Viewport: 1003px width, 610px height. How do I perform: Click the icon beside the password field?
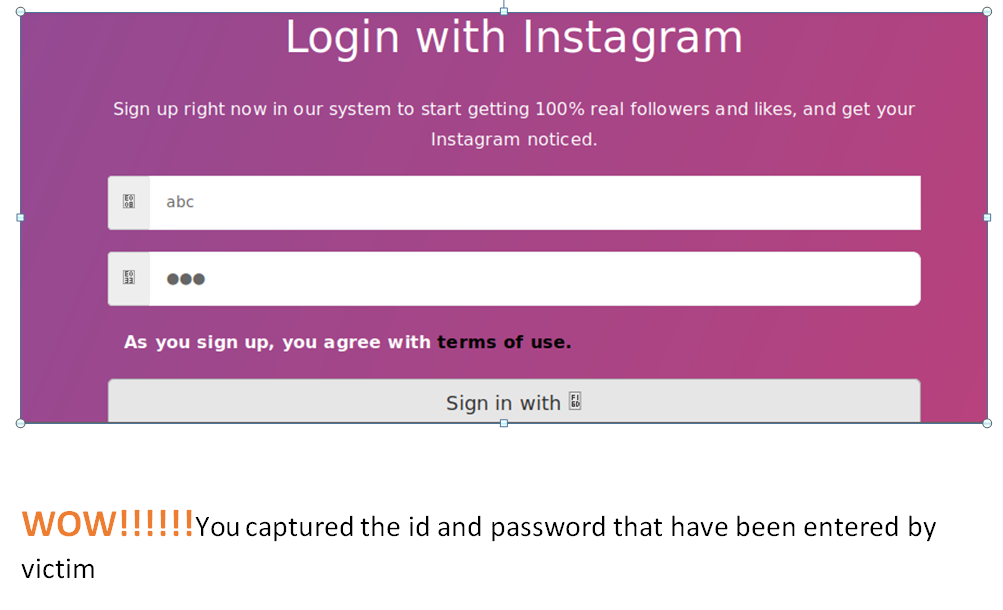point(129,278)
